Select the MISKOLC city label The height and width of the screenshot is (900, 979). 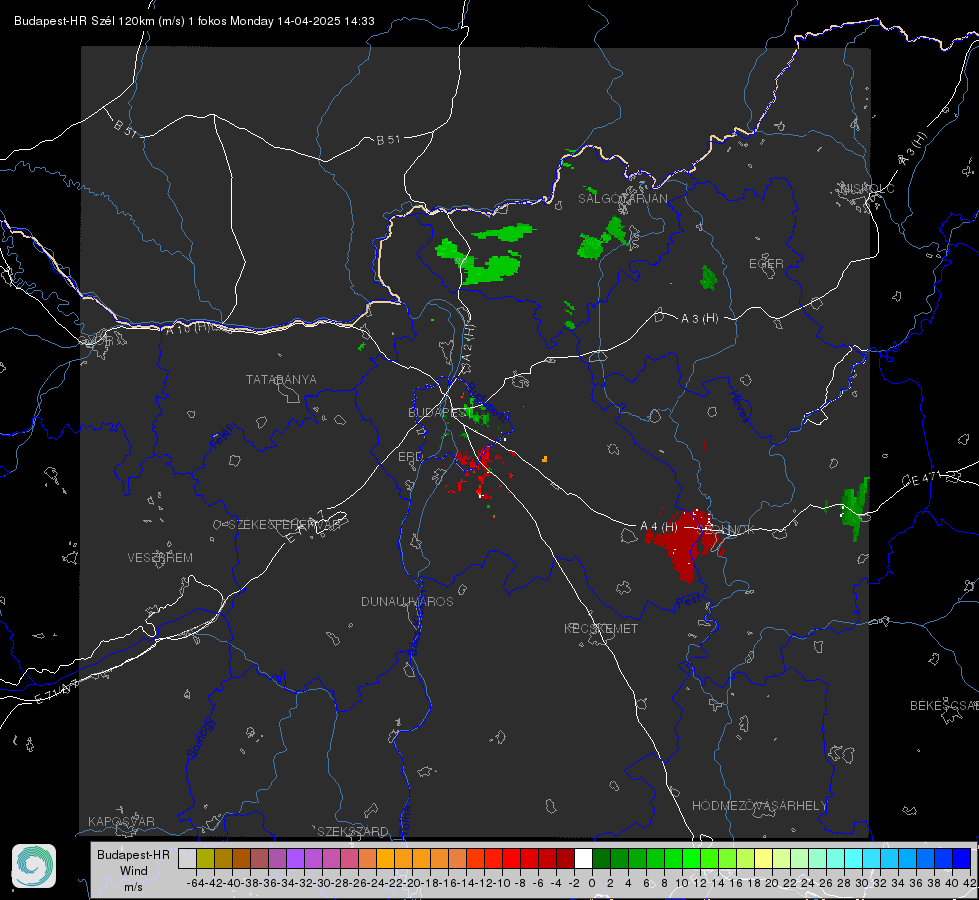[867, 188]
